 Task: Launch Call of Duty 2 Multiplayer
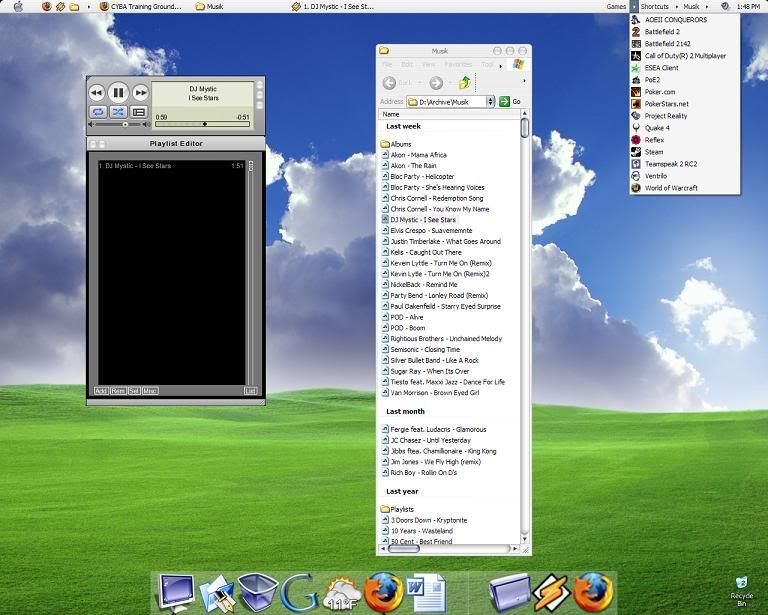tap(684, 56)
